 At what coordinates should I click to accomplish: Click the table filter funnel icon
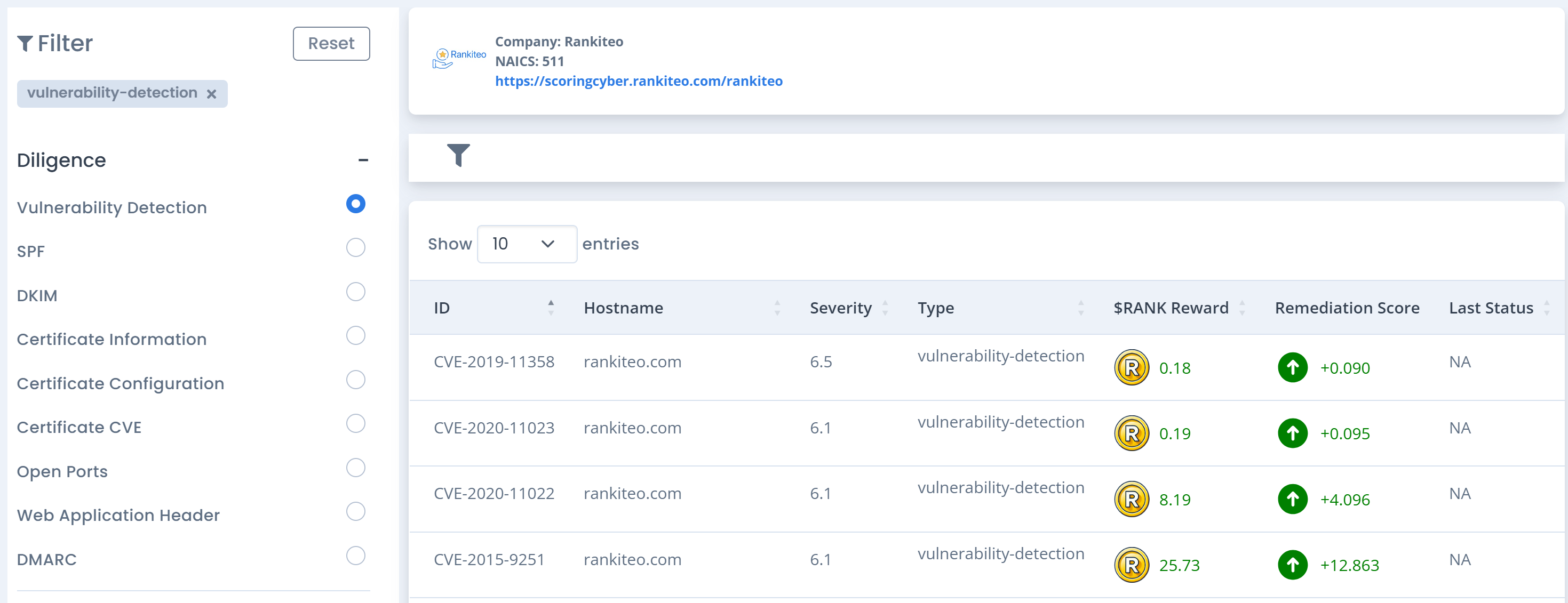[x=458, y=155]
